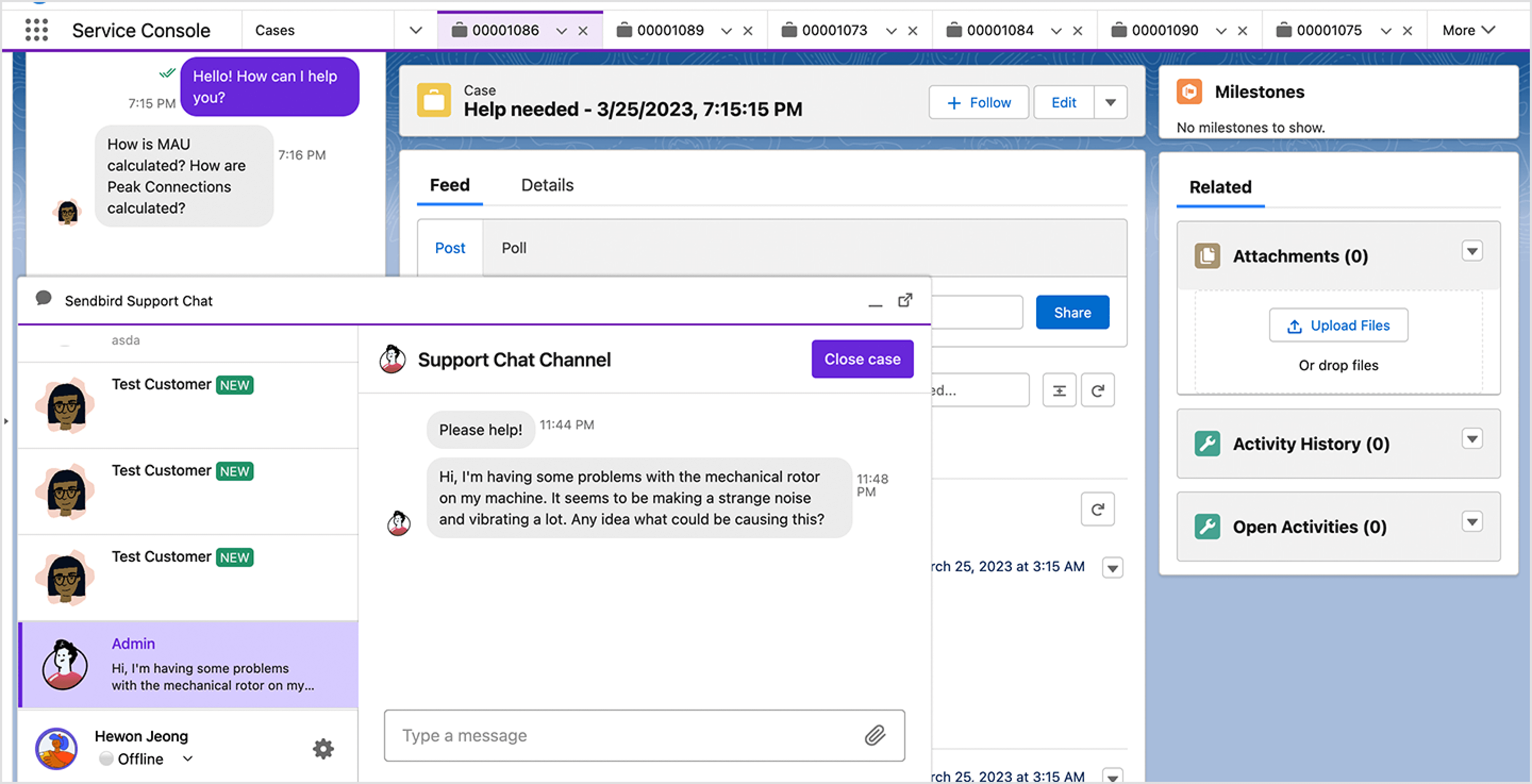
Task: Select the Poll tab
Action: tap(514, 248)
